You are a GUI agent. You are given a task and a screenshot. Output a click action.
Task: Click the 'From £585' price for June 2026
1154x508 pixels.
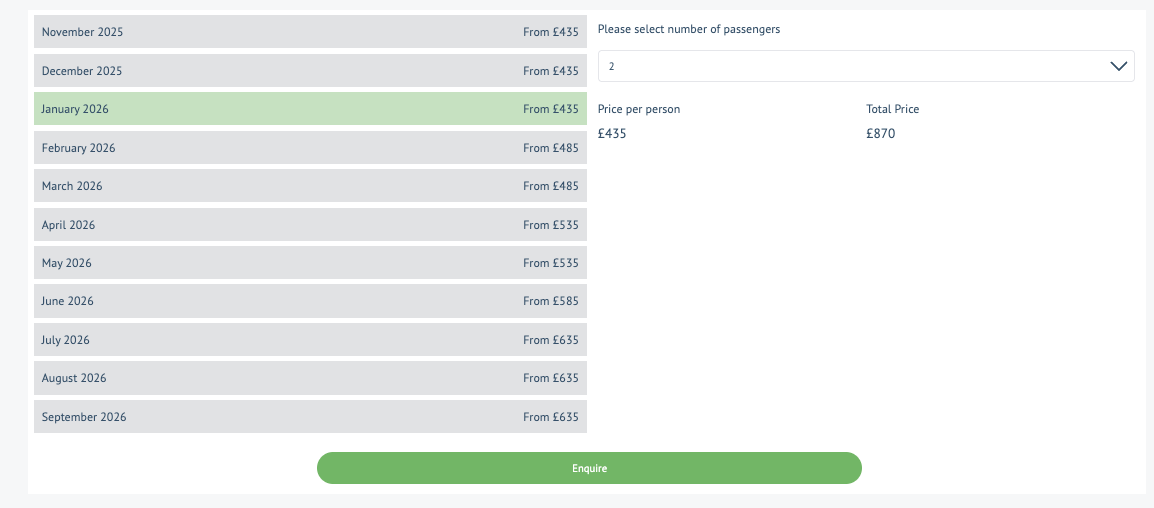(550, 301)
